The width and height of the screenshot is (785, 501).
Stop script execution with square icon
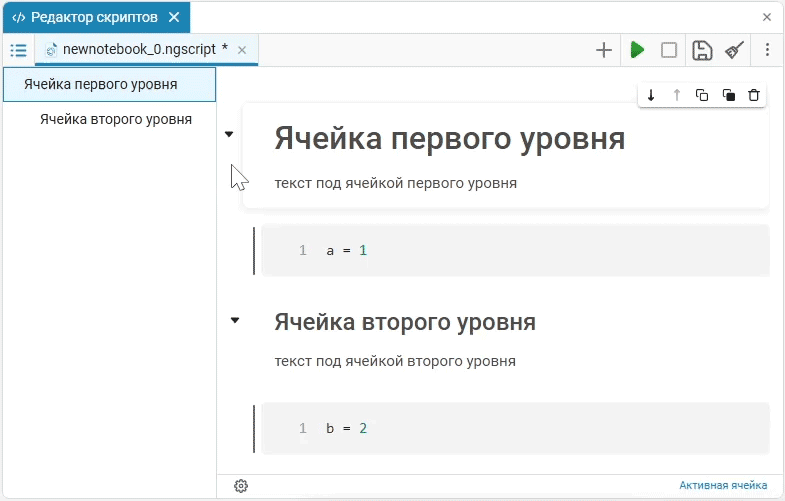click(x=669, y=50)
